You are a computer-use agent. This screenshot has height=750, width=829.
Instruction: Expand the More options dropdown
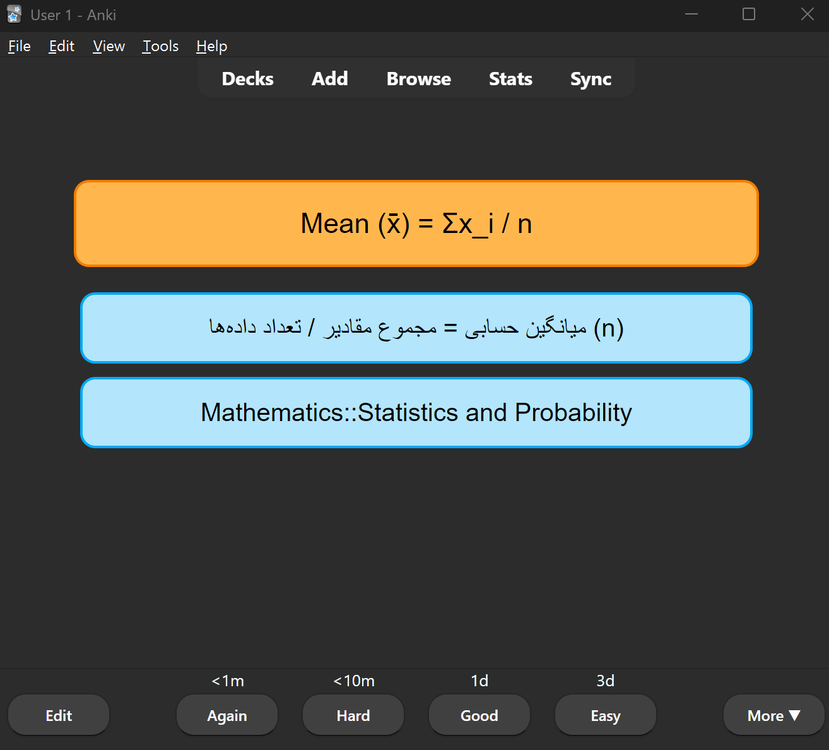(773, 715)
